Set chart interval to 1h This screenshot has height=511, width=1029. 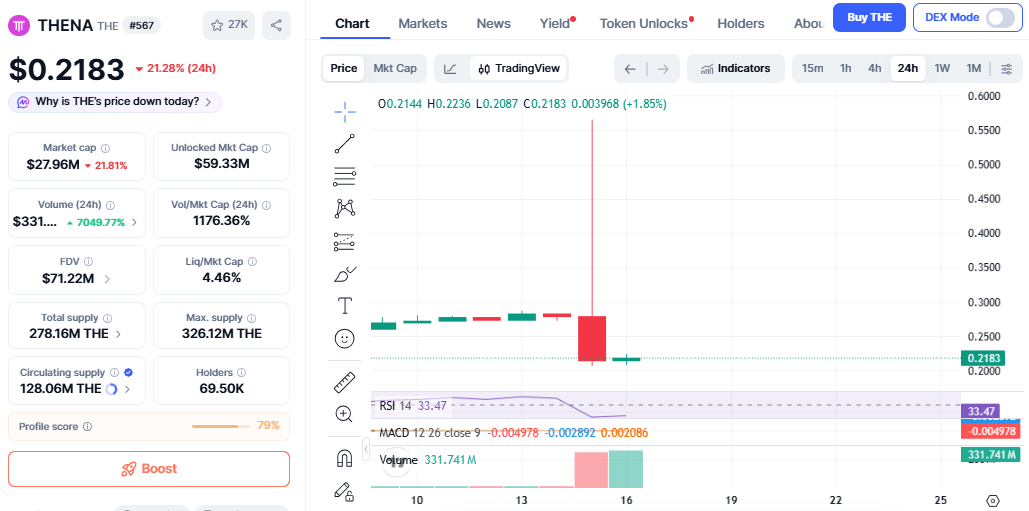(846, 68)
